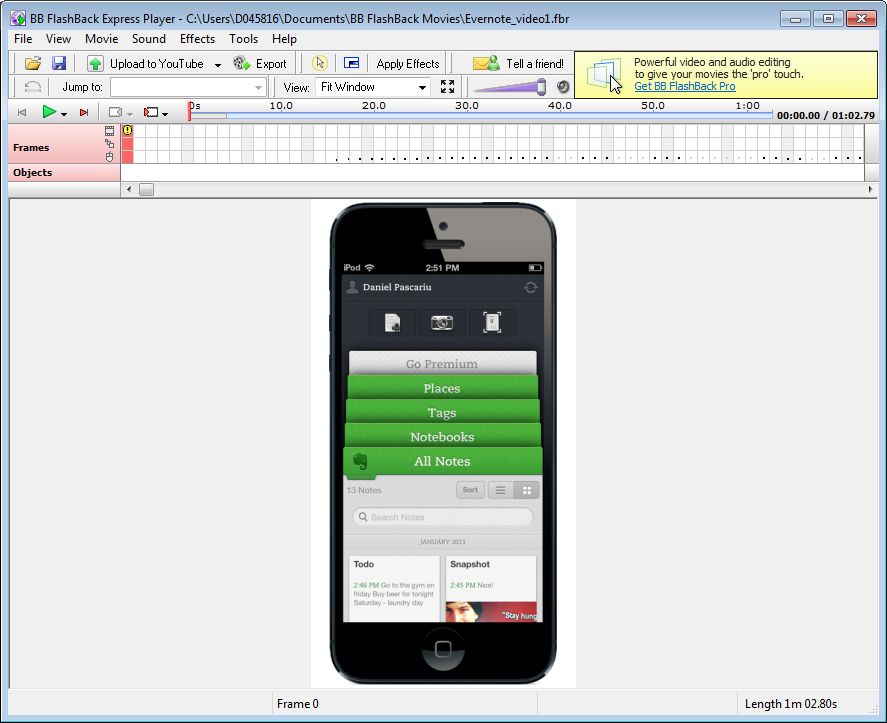Click the speaker mute icon
The height and width of the screenshot is (723, 887).
pyautogui.click(x=563, y=87)
